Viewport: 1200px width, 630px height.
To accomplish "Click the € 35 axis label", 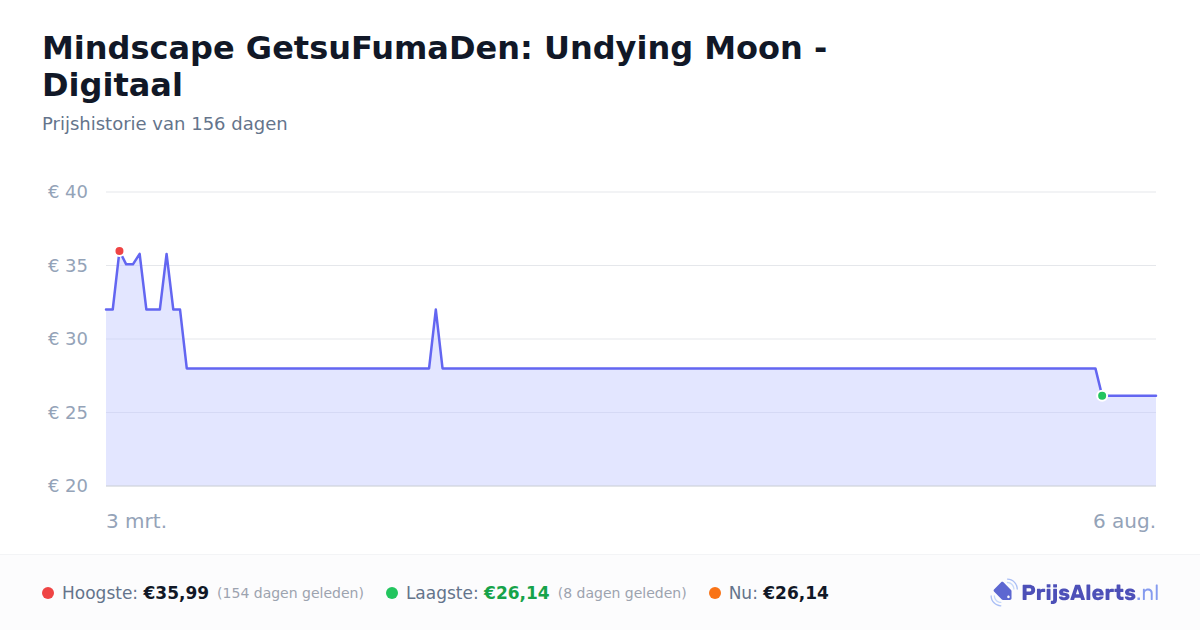I will coord(68,266).
